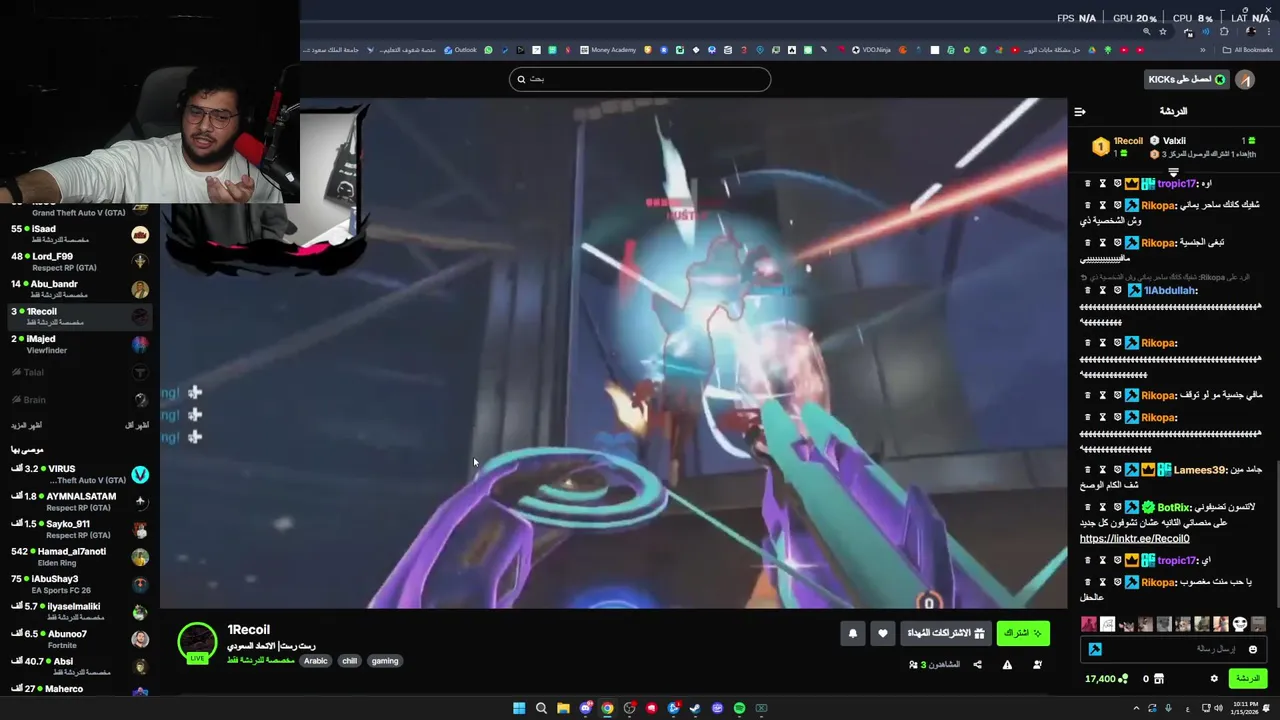This screenshot has height=720, width=1280.
Task: Click 1lAbdullah username in chat
Action: pyautogui.click(x=1168, y=291)
